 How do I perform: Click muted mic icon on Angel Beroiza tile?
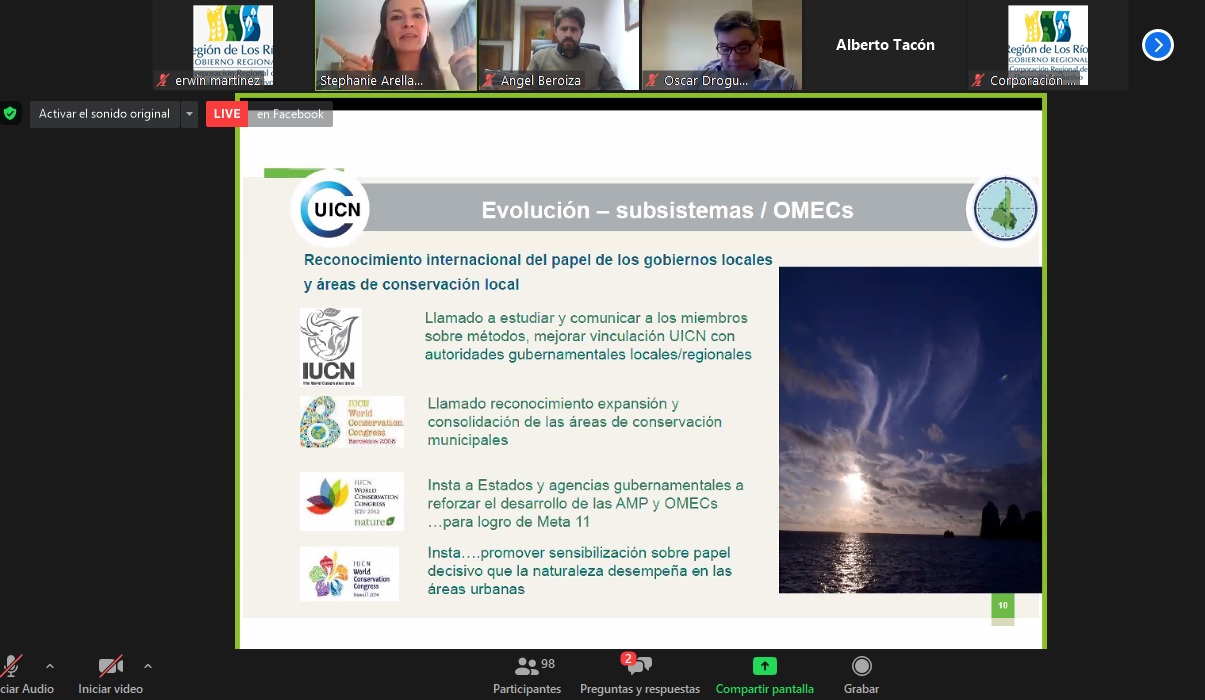pyautogui.click(x=489, y=80)
